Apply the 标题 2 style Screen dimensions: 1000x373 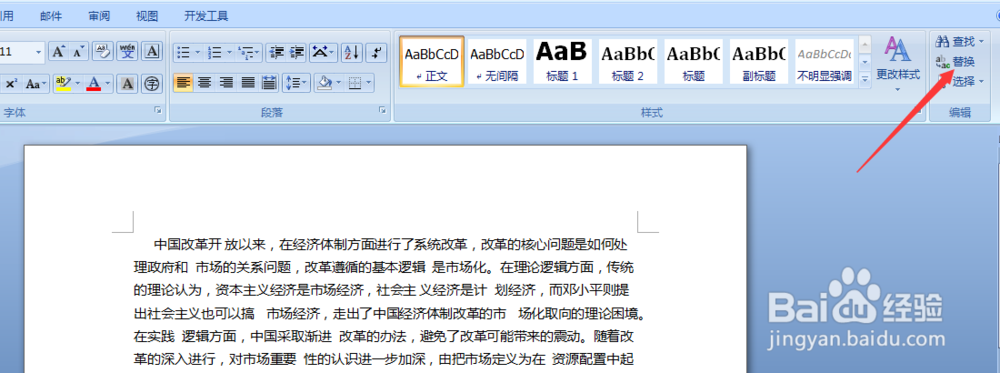click(x=628, y=61)
